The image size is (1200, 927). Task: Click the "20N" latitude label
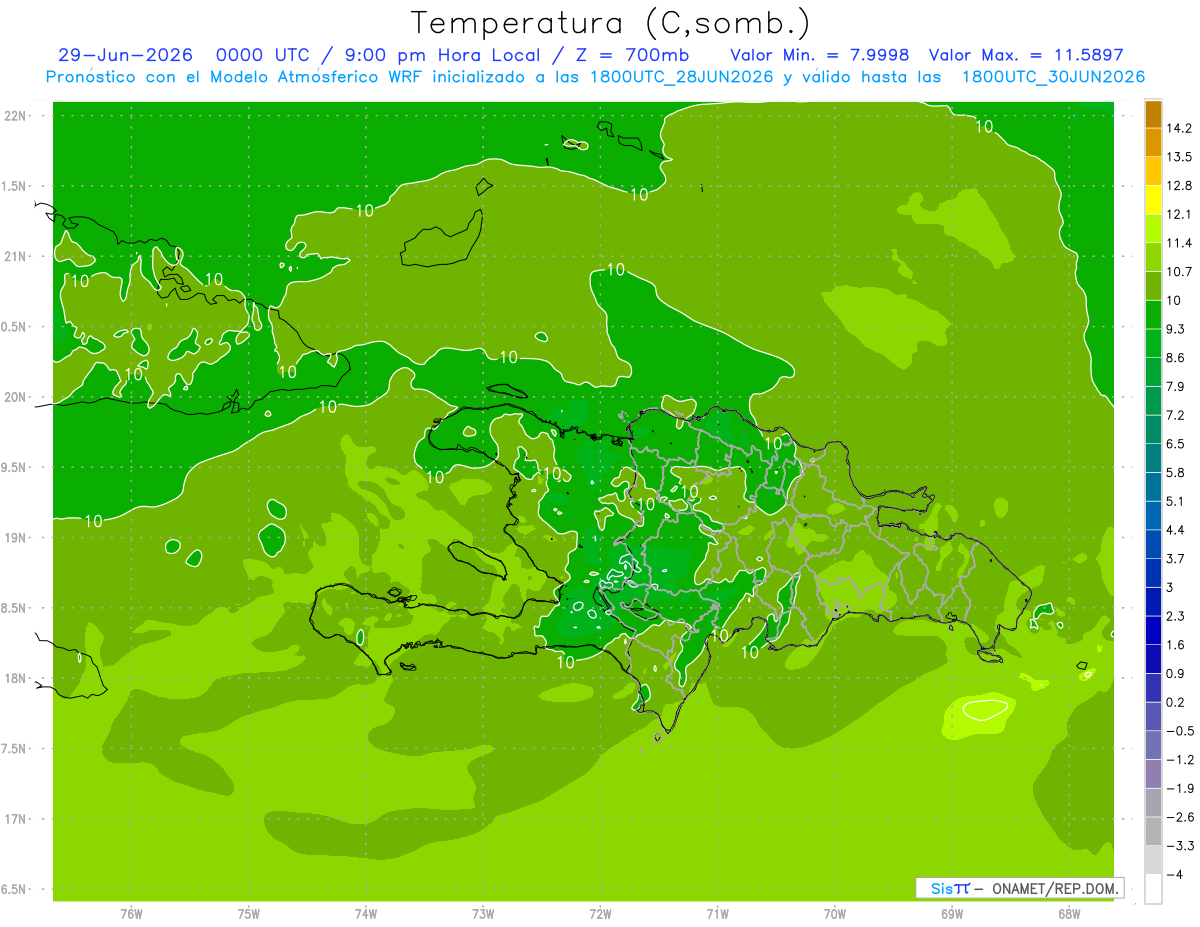pos(16,397)
